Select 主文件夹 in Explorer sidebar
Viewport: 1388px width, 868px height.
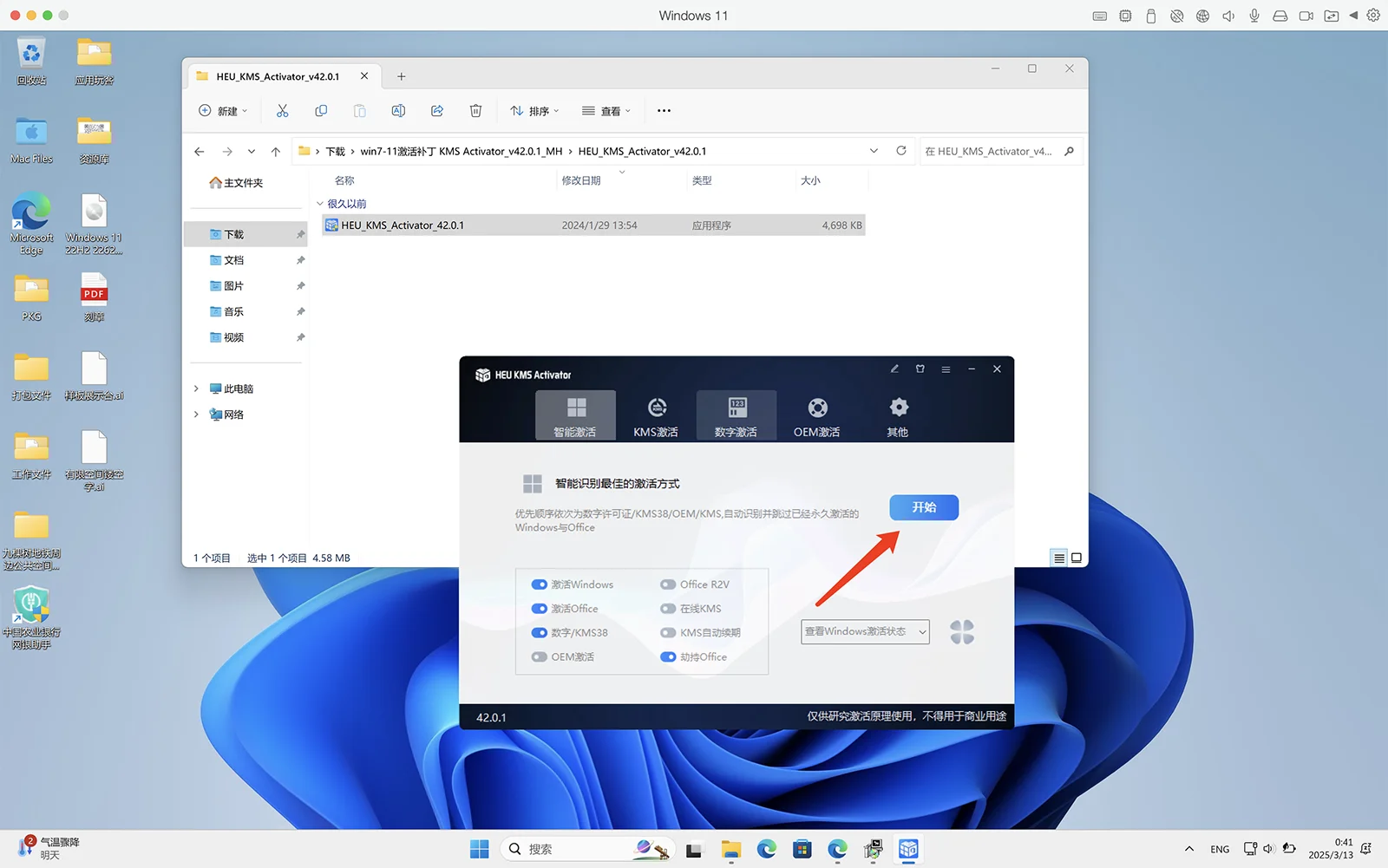[x=236, y=183]
